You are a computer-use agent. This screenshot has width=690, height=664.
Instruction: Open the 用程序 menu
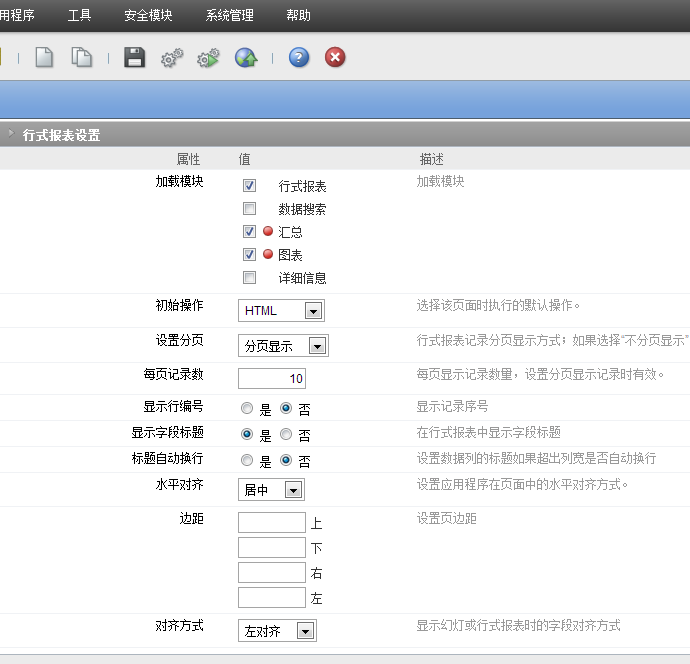17,15
